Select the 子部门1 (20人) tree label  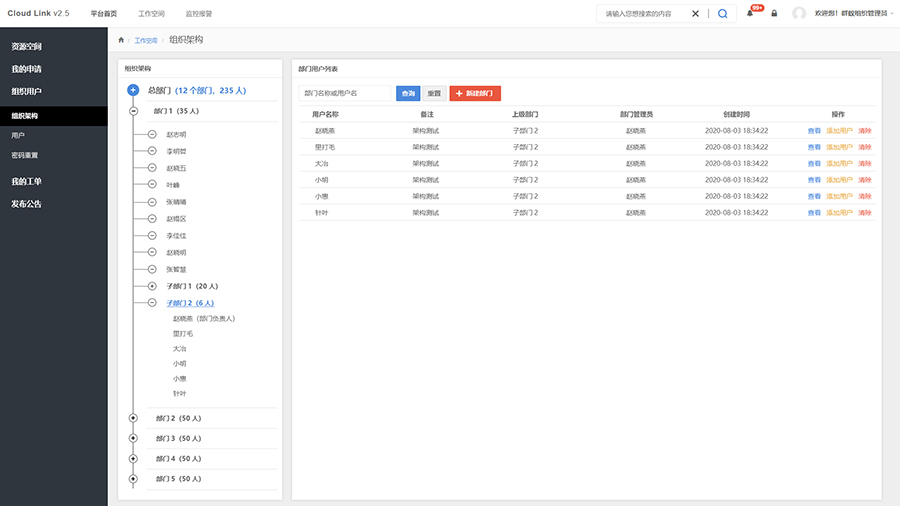[x=192, y=286]
